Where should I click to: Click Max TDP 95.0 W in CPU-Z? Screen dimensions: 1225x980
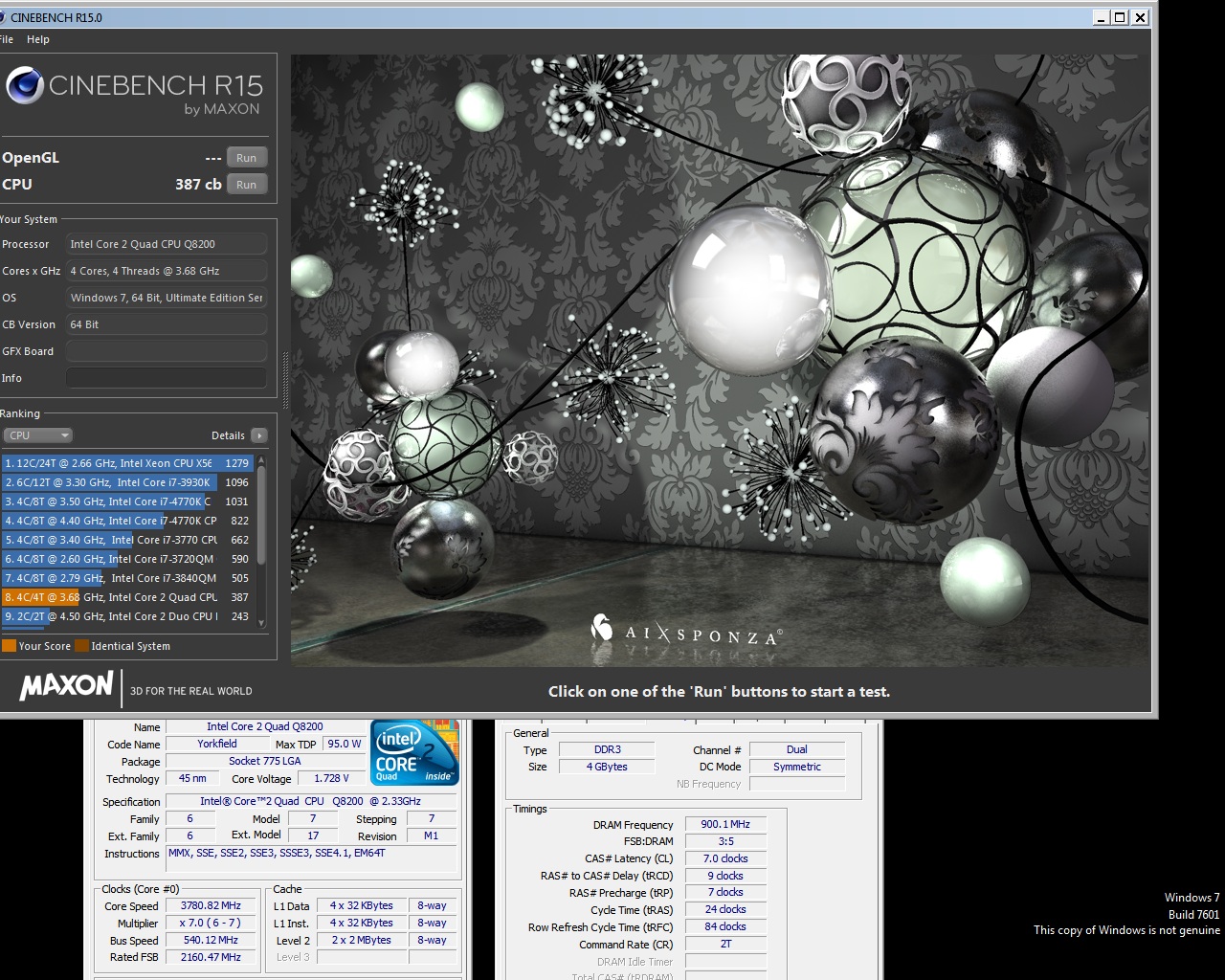pos(344,744)
